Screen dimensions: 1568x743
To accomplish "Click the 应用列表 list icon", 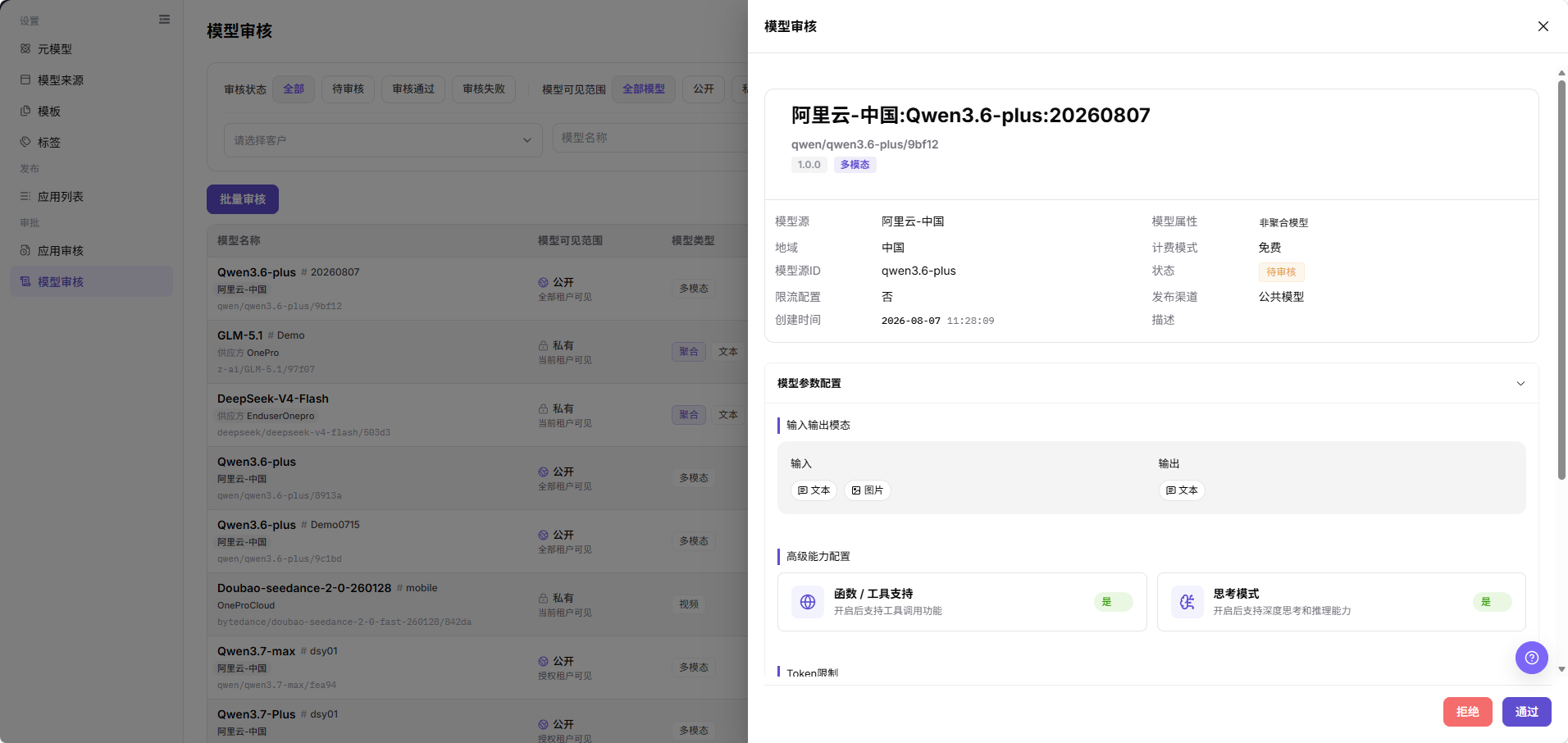I will [x=25, y=196].
